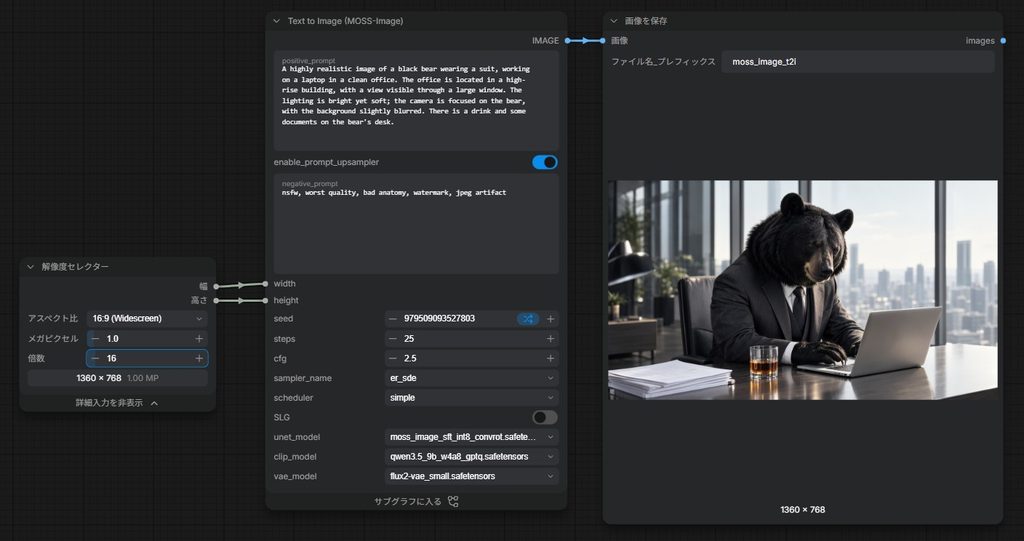Toggle the SLG switch

pos(545,417)
